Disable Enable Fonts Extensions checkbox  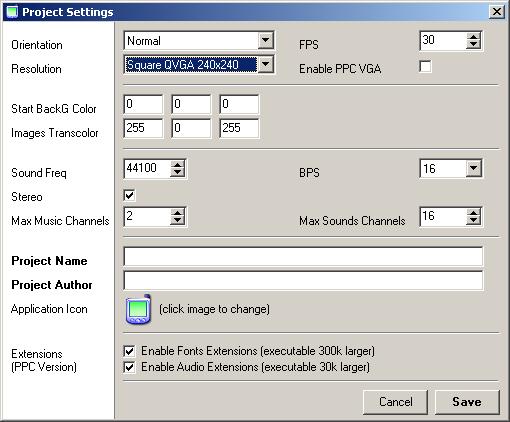[x=129, y=351]
